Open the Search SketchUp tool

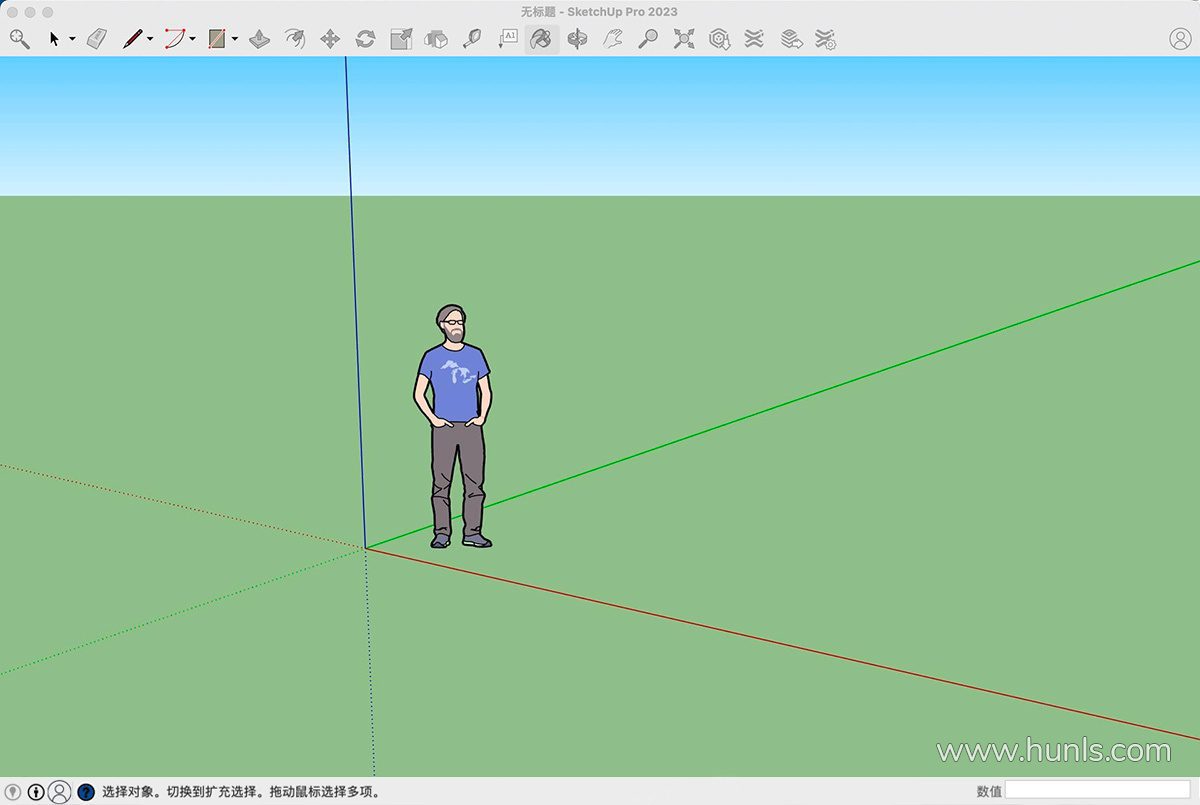(19, 39)
